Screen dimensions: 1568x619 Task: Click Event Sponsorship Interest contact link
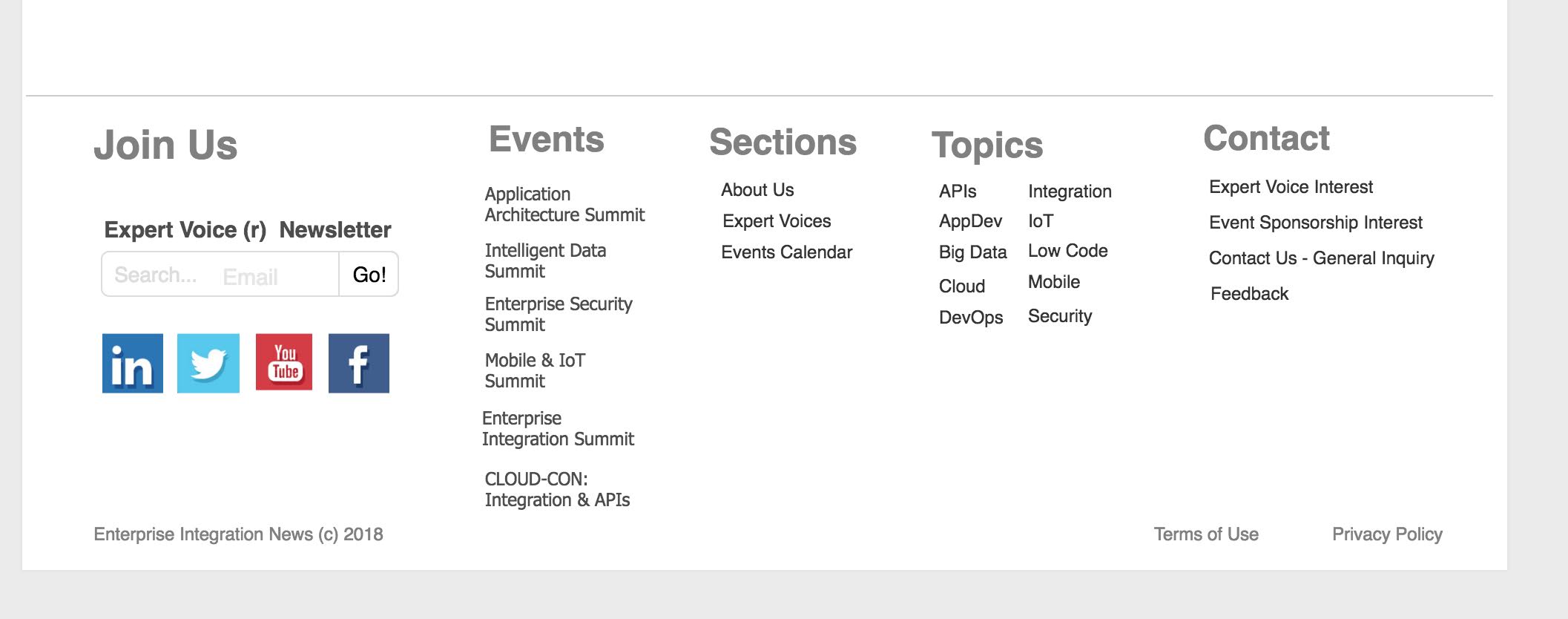click(1316, 223)
